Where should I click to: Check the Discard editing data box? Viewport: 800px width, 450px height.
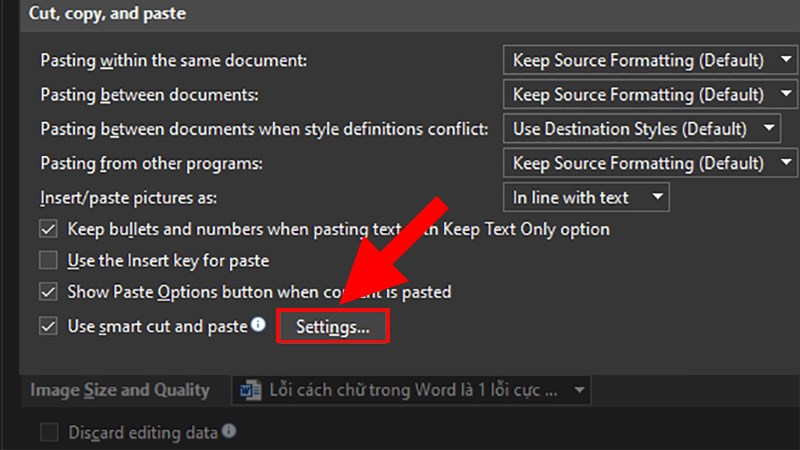[x=48, y=433]
